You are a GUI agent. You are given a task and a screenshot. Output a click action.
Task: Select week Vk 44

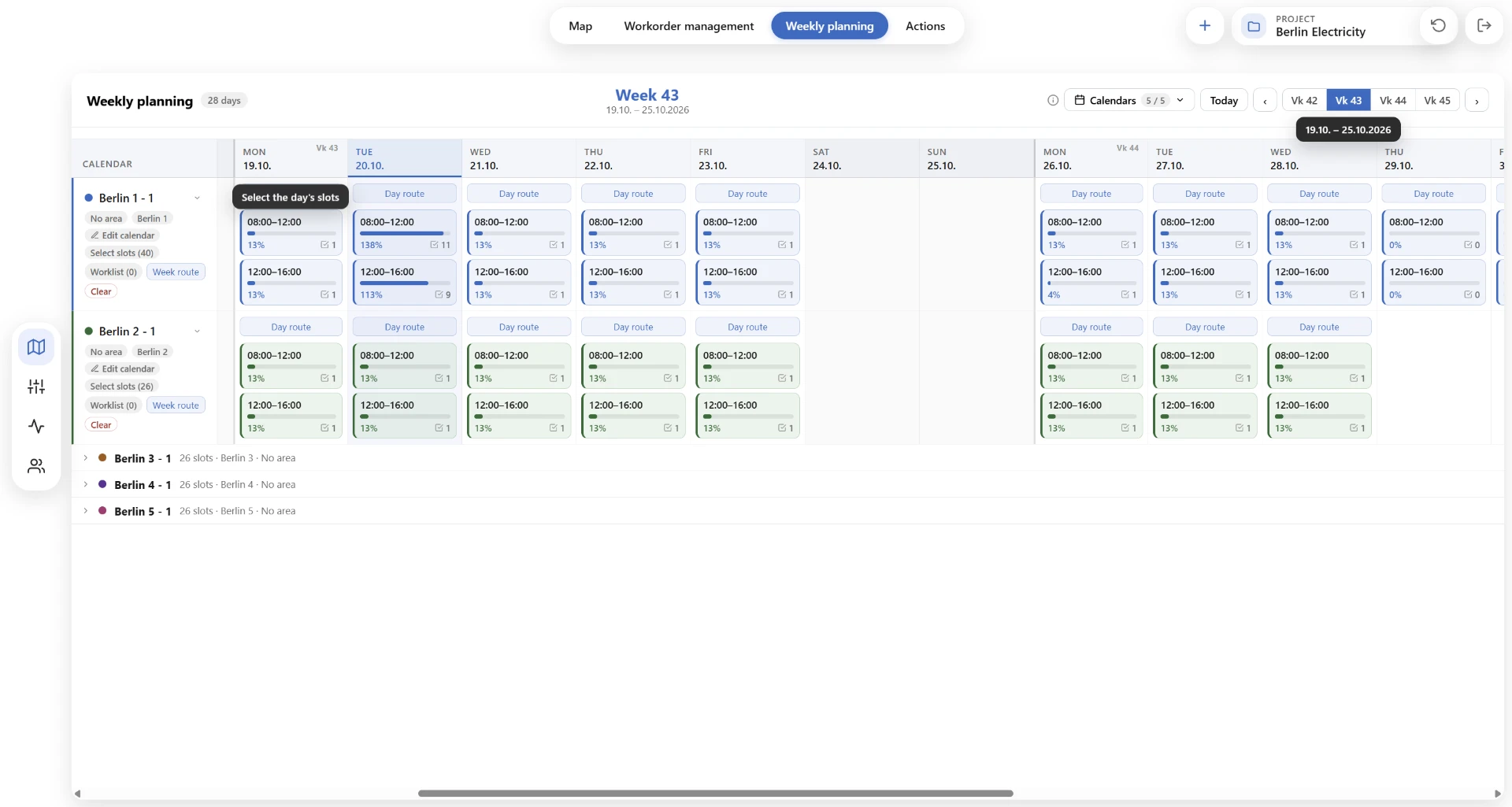[x=1392, y=101]
